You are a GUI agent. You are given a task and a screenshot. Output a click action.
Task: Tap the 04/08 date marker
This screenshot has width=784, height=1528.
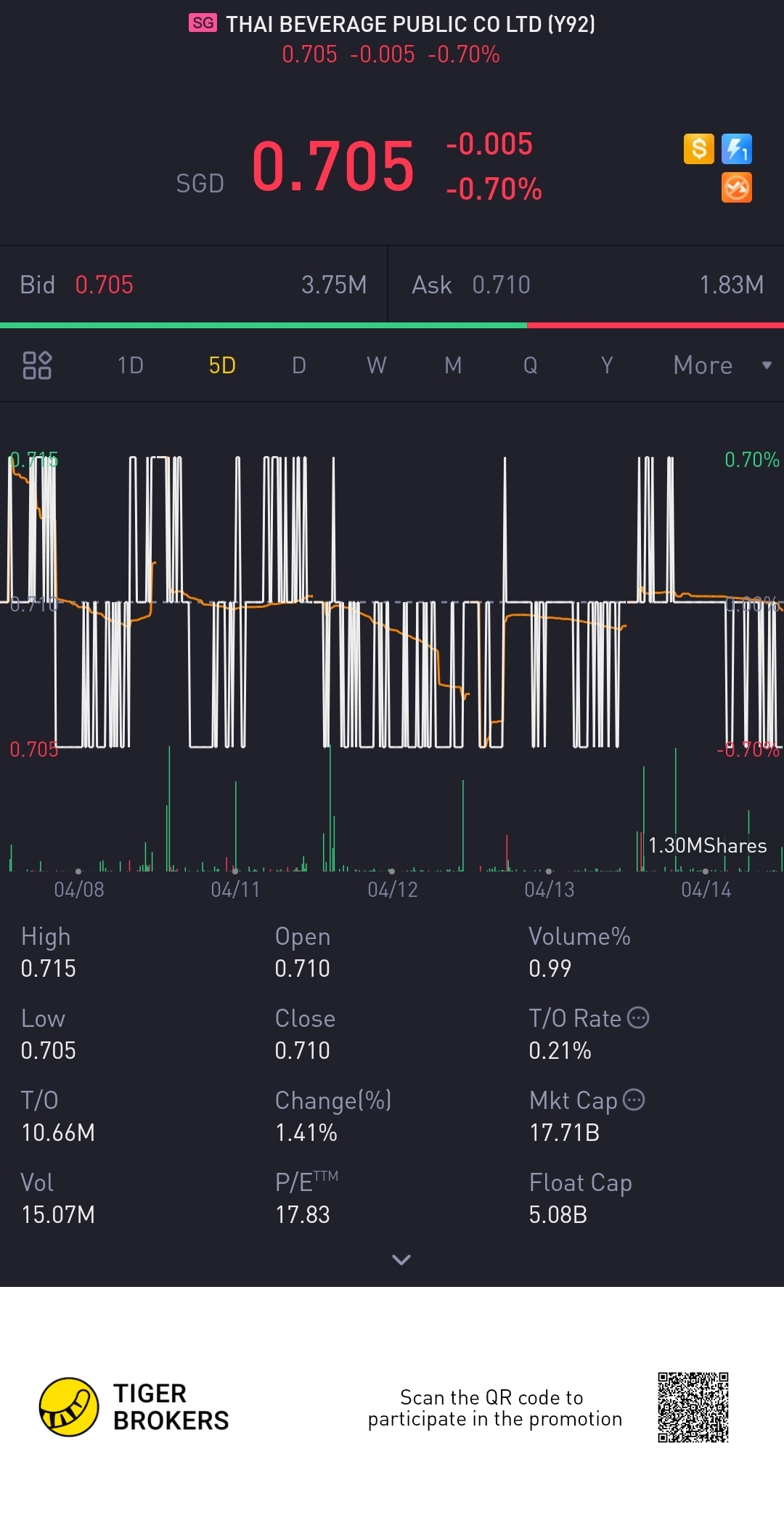click(79, 890)
